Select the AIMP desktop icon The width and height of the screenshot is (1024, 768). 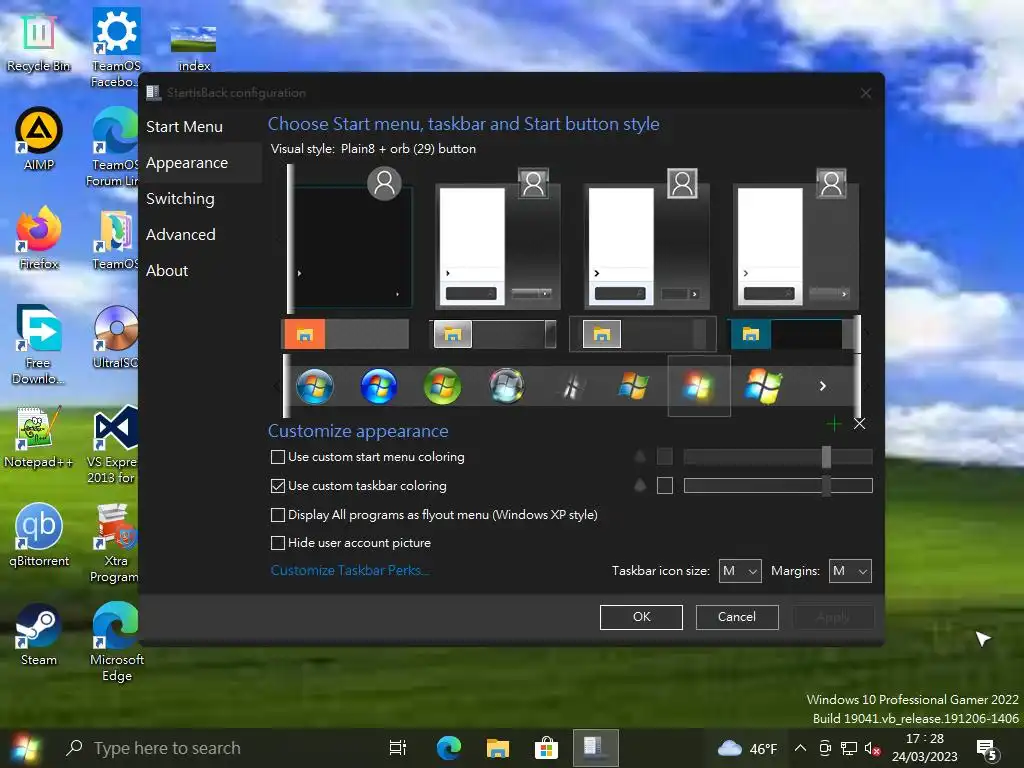(39, 140)
